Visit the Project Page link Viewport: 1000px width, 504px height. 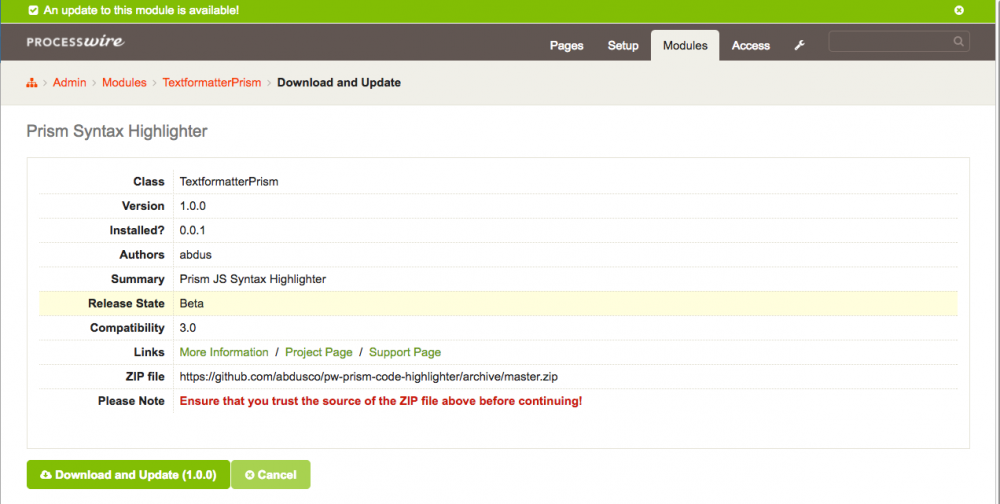point(319,352)
